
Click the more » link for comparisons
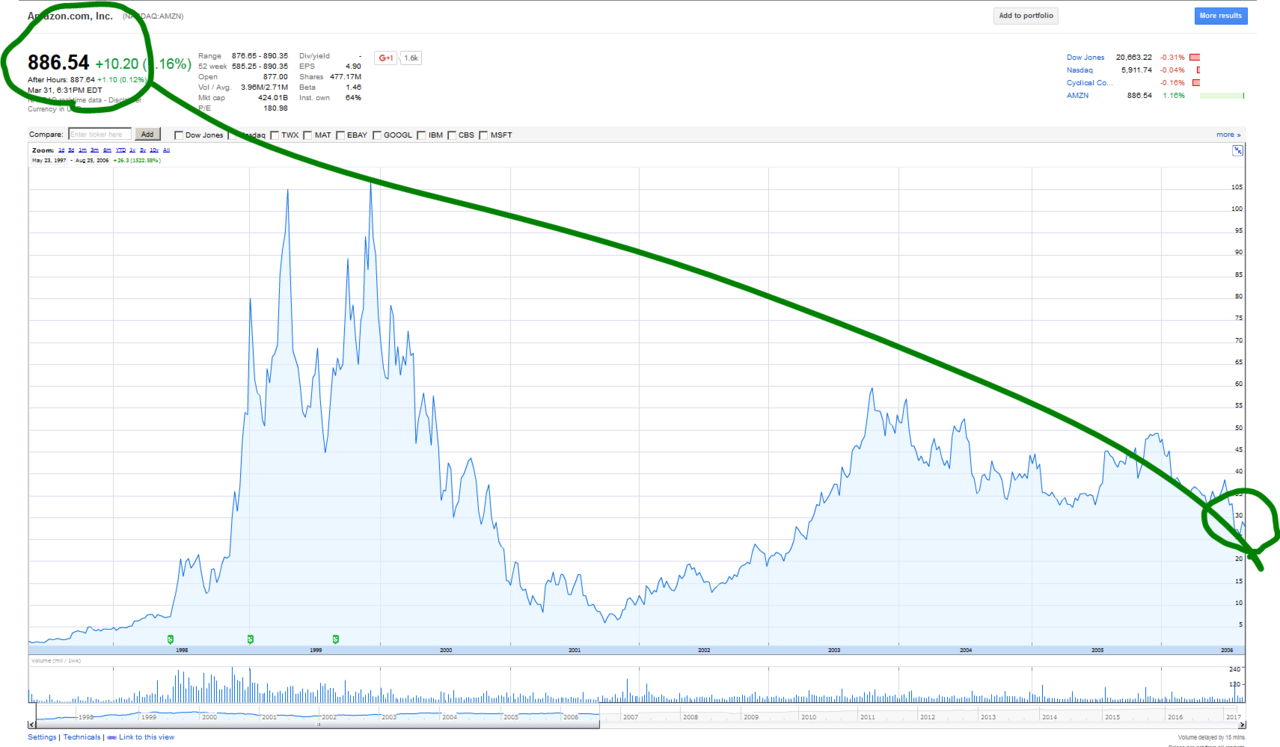(1228, 134)
